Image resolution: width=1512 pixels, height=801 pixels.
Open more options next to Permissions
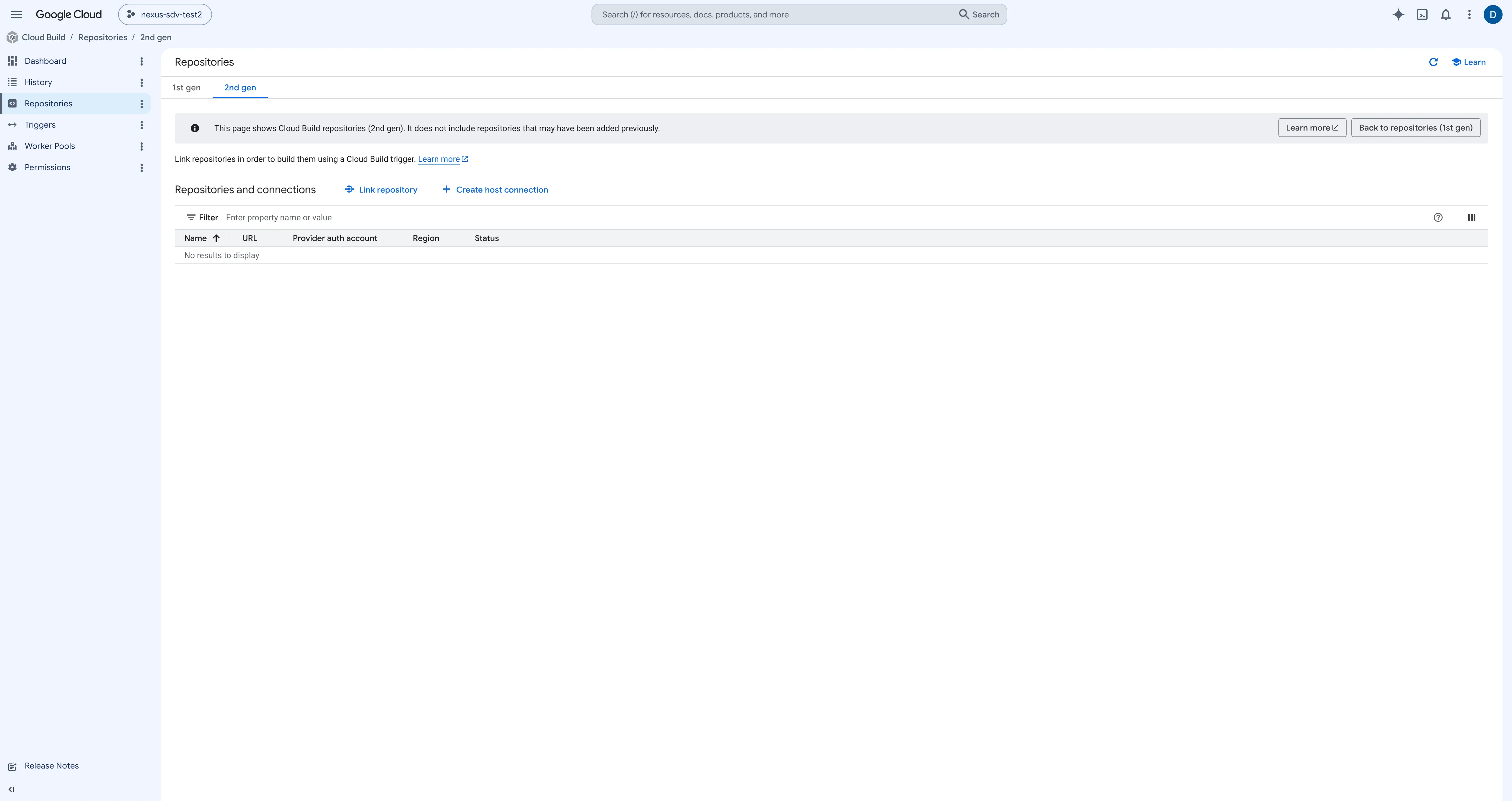[141, 167]
